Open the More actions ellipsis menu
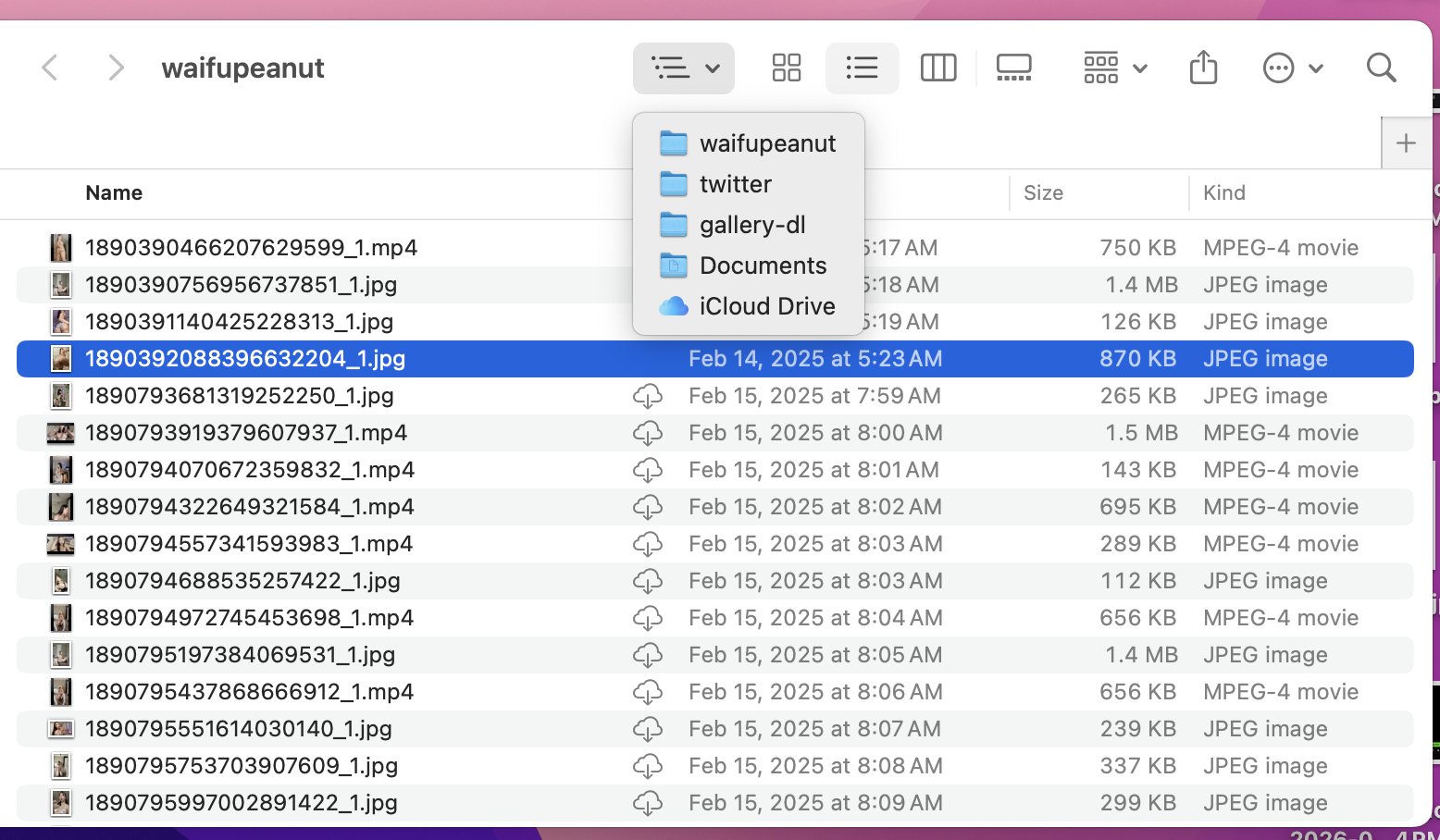 pos(1293,68)
